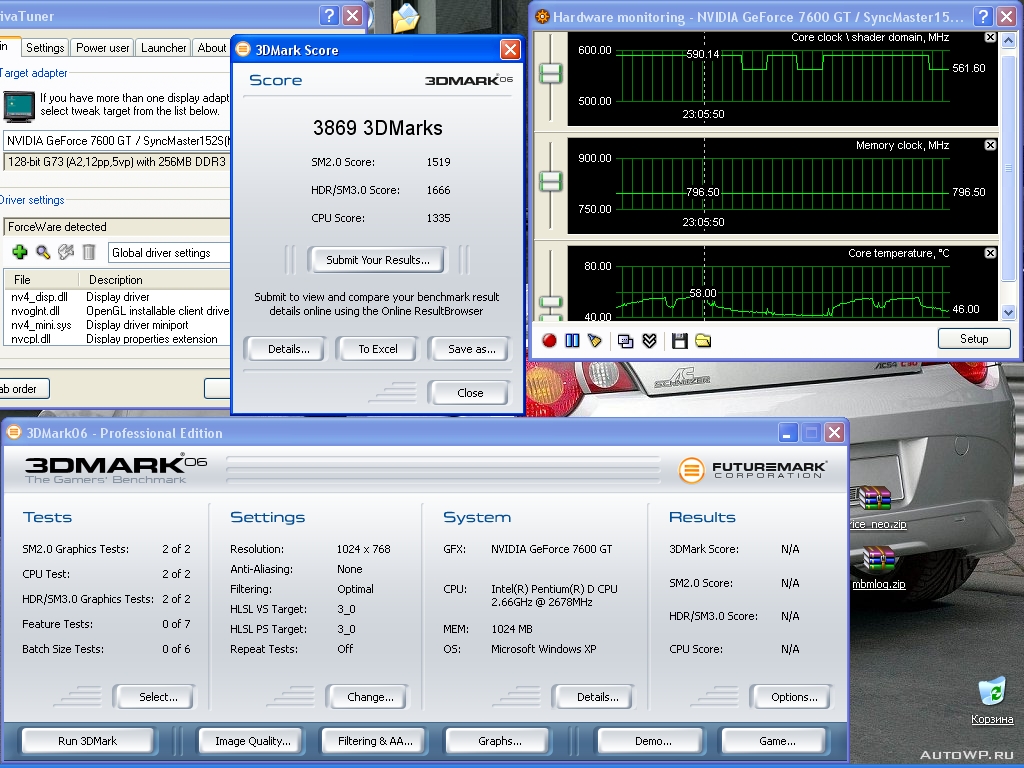Select the nvcpl.dll driver file row
The height and width of the screenshot is (768, 1024).
tap(118, 338)
